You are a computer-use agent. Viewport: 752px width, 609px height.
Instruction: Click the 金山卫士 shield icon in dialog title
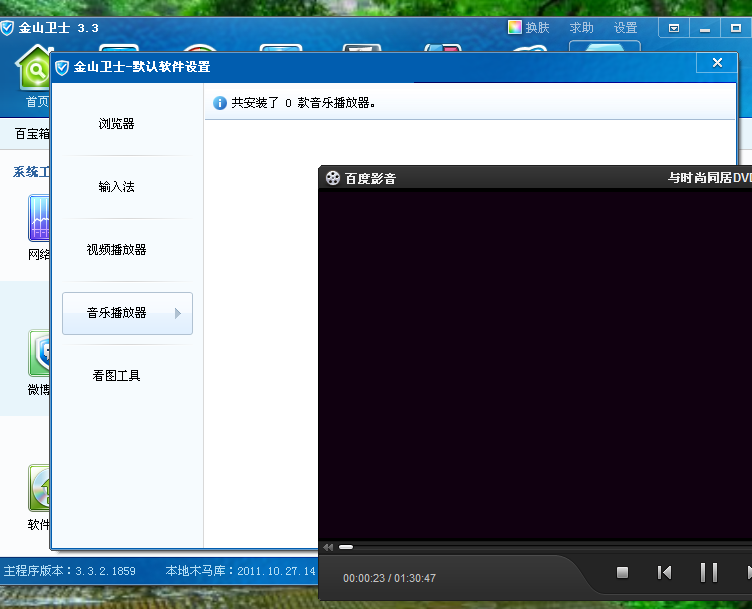pos(62,67)
